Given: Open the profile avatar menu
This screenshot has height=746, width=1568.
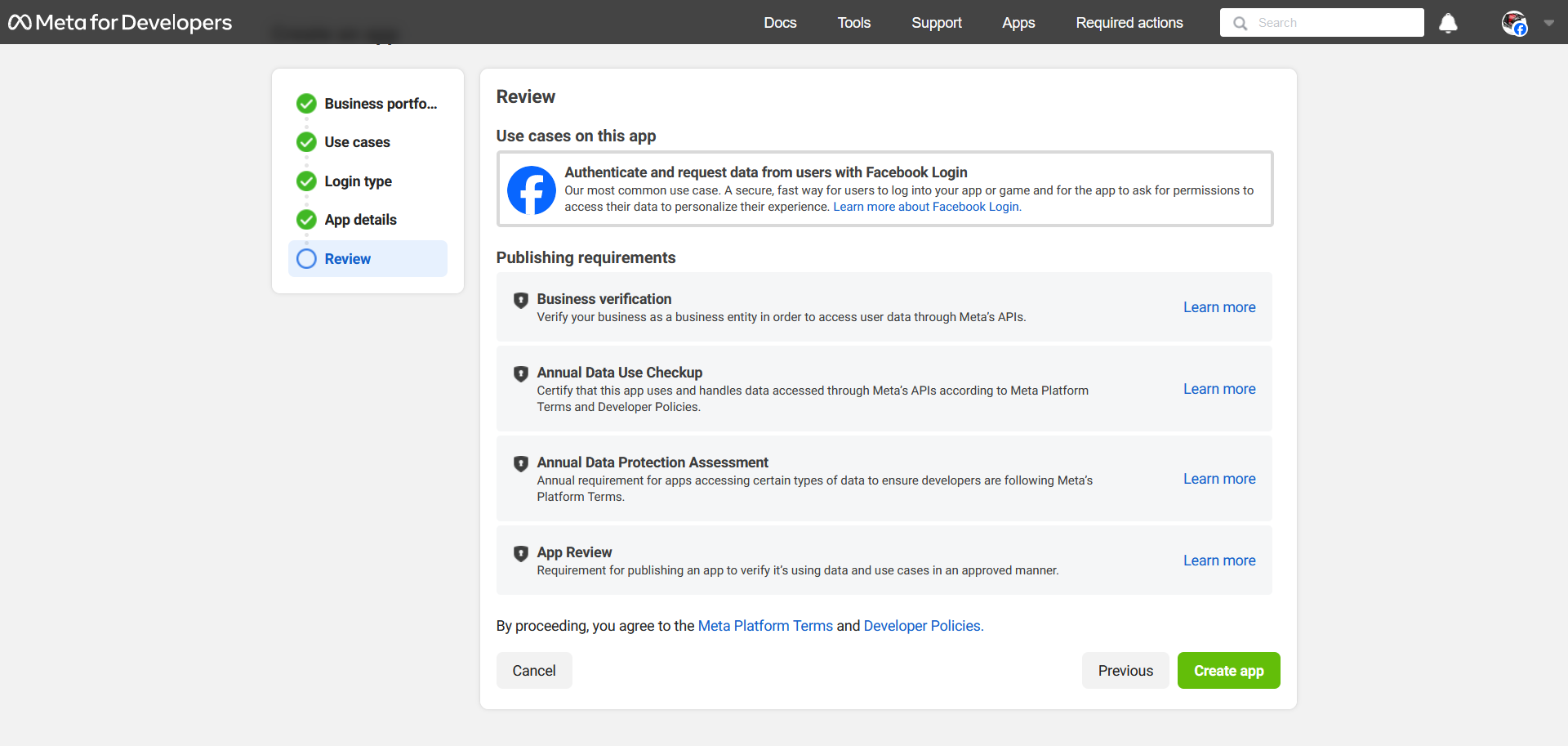Looking at the screenshot, I should 1514,23.
